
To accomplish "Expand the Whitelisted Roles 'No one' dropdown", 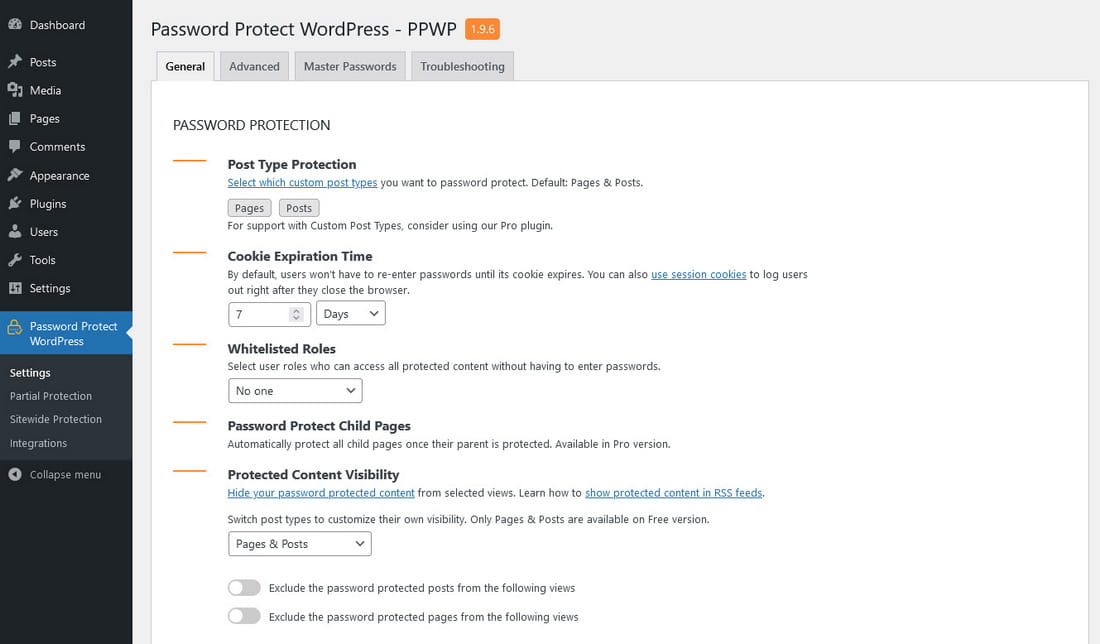I will 295,391.
